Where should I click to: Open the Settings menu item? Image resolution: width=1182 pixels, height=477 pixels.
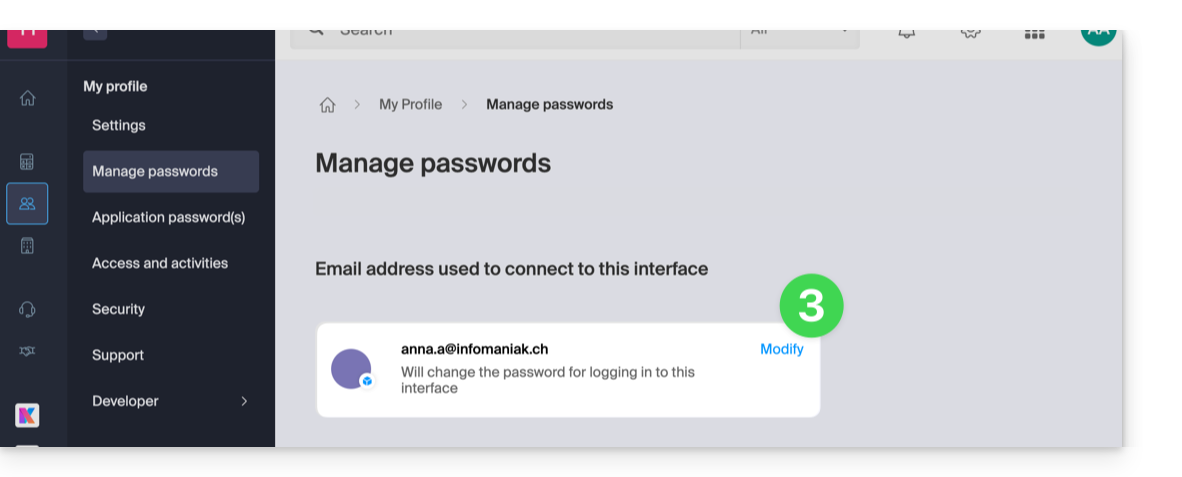[x=119, y=125]
